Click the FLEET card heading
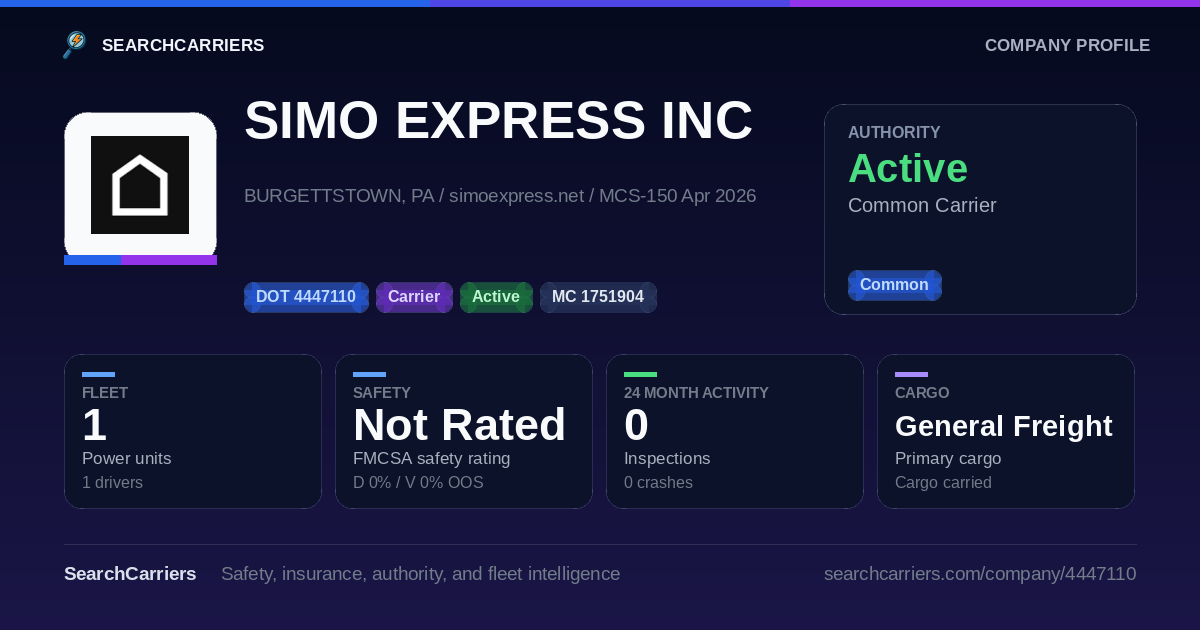Screen dimensions: 1200x630 point(105,393)
